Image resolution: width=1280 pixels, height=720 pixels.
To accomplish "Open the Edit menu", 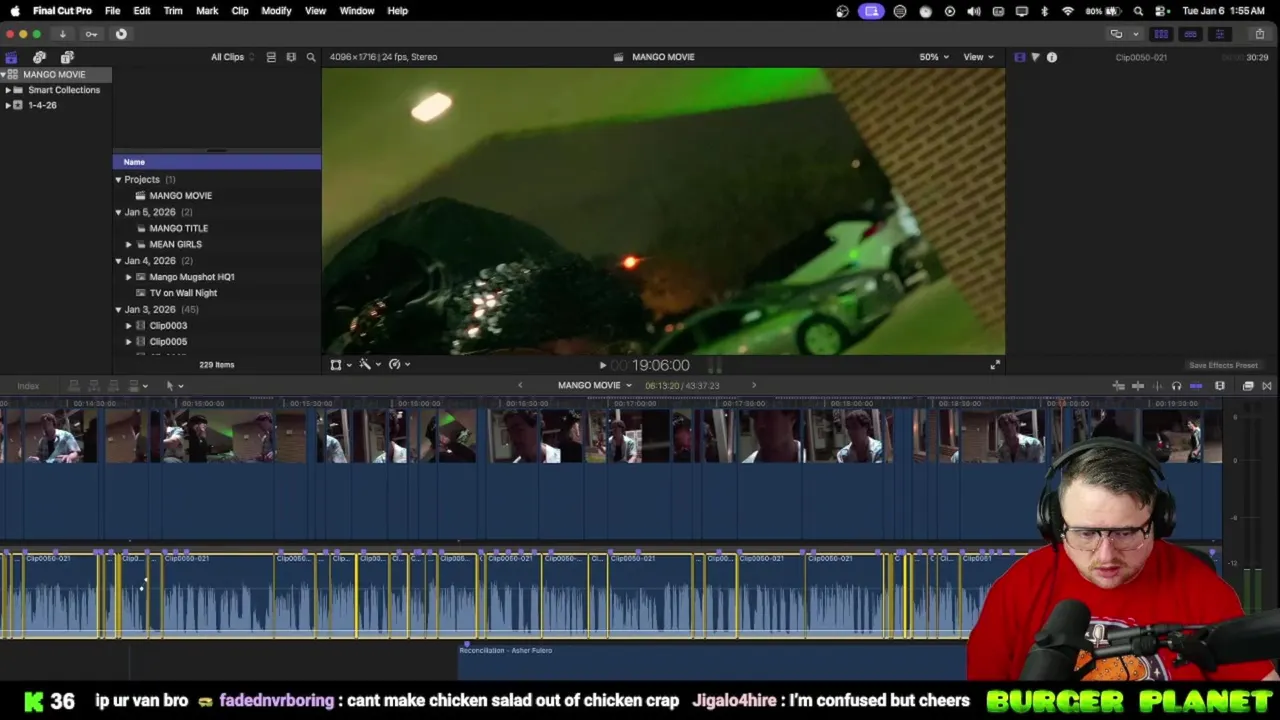I will (x=142, y=11).
